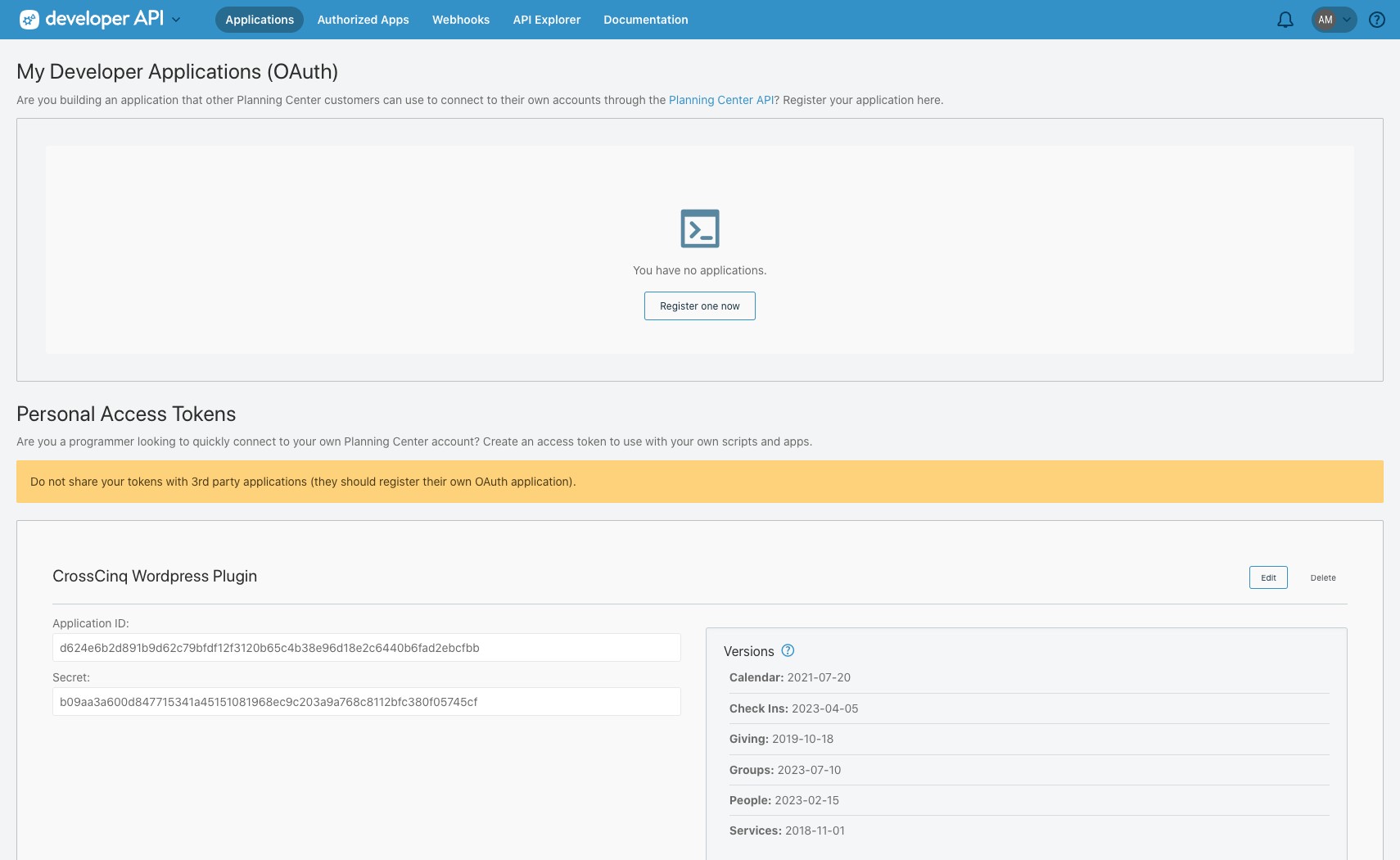Open the API Explorer tab
Viewport: 1400px width, 860px height.
tap(547, 20)
